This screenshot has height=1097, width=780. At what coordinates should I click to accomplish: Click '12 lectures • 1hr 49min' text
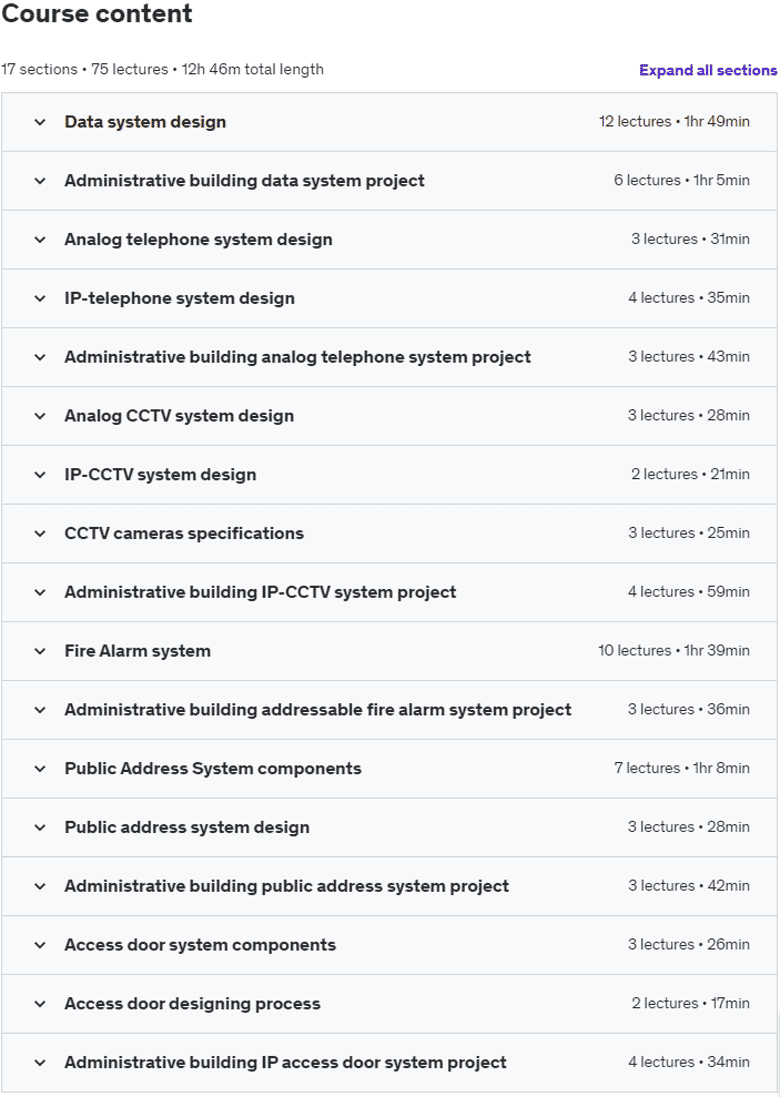tap(674, 121)
